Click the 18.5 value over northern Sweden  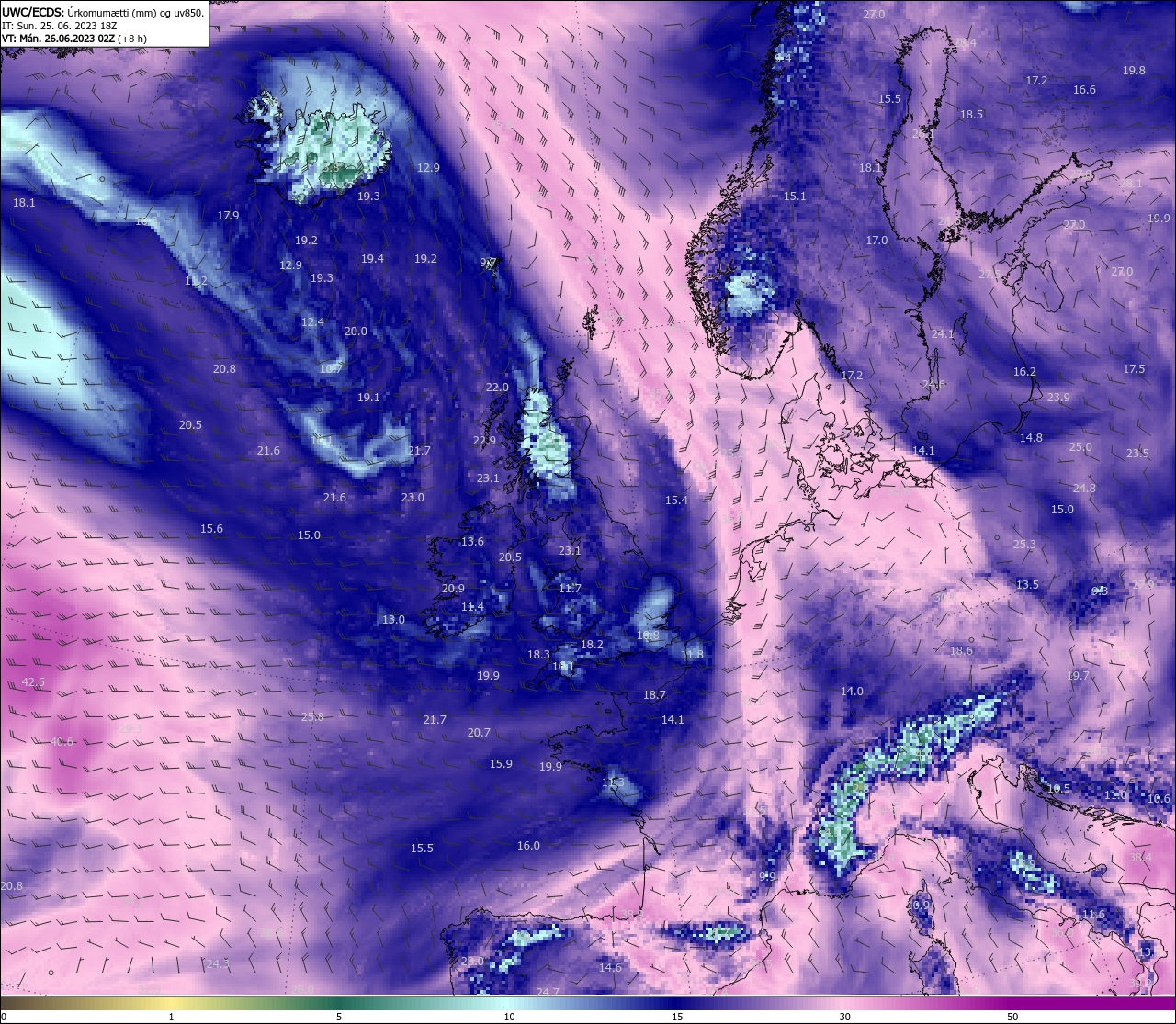pyautogui.click(x=971, y=115)
